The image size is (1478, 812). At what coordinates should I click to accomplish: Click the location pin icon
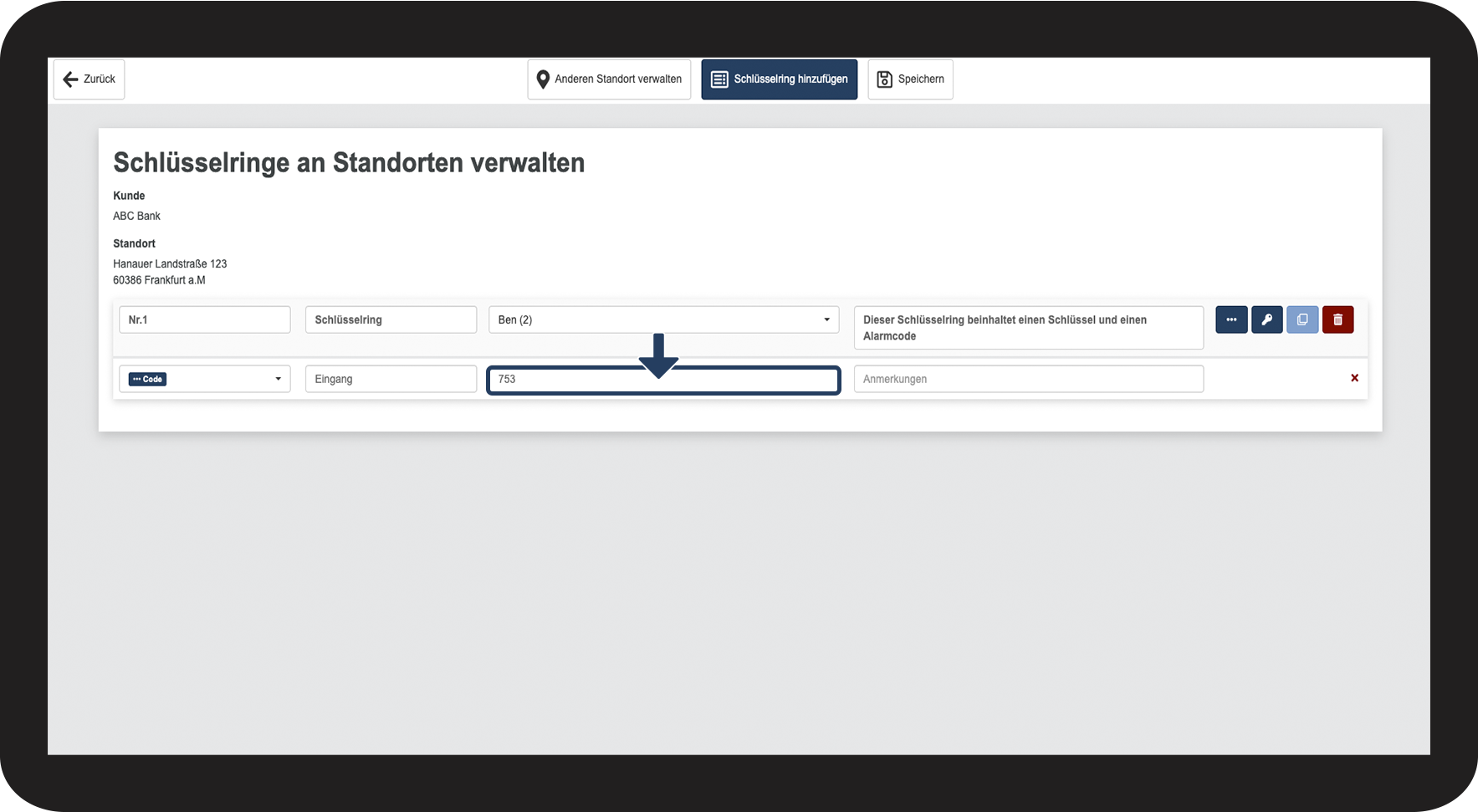543,79
